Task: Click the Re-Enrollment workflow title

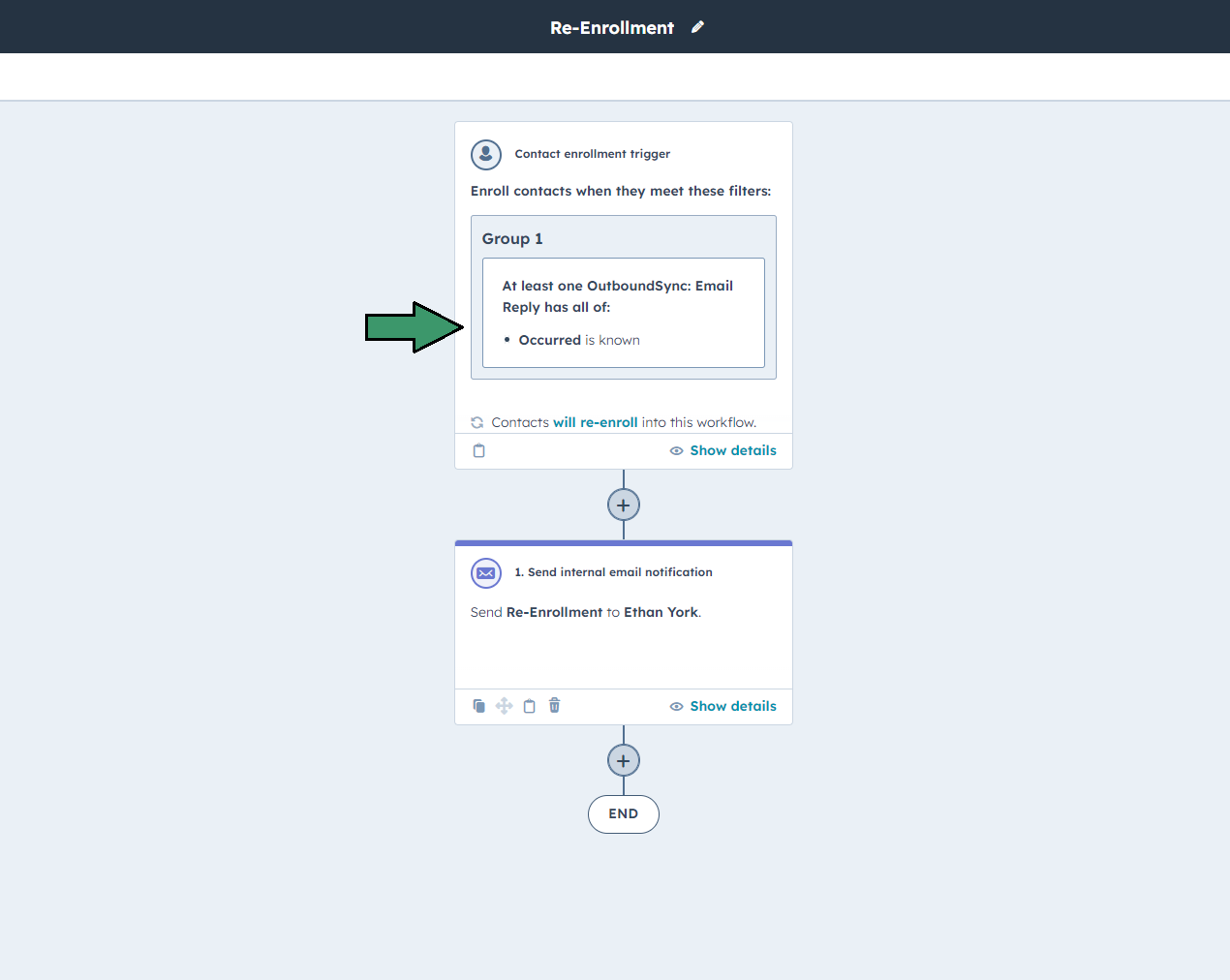Action: coord(612,28)
